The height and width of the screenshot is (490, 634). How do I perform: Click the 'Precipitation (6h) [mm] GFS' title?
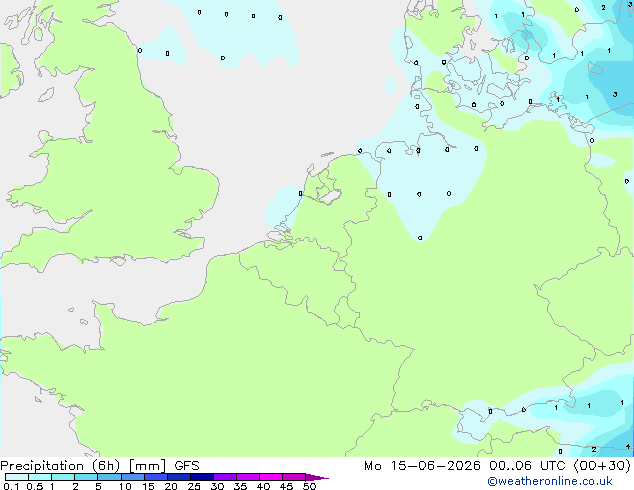click(100, 466)
